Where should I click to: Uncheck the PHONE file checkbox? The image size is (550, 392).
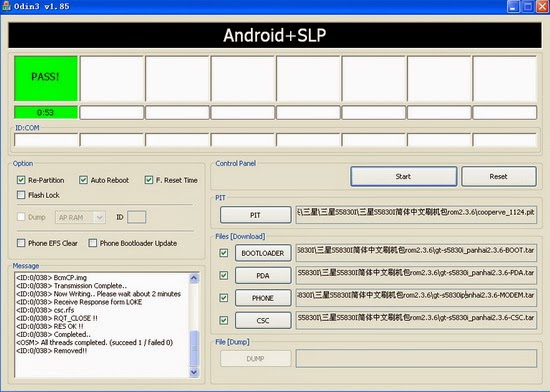tap(223, 298)
